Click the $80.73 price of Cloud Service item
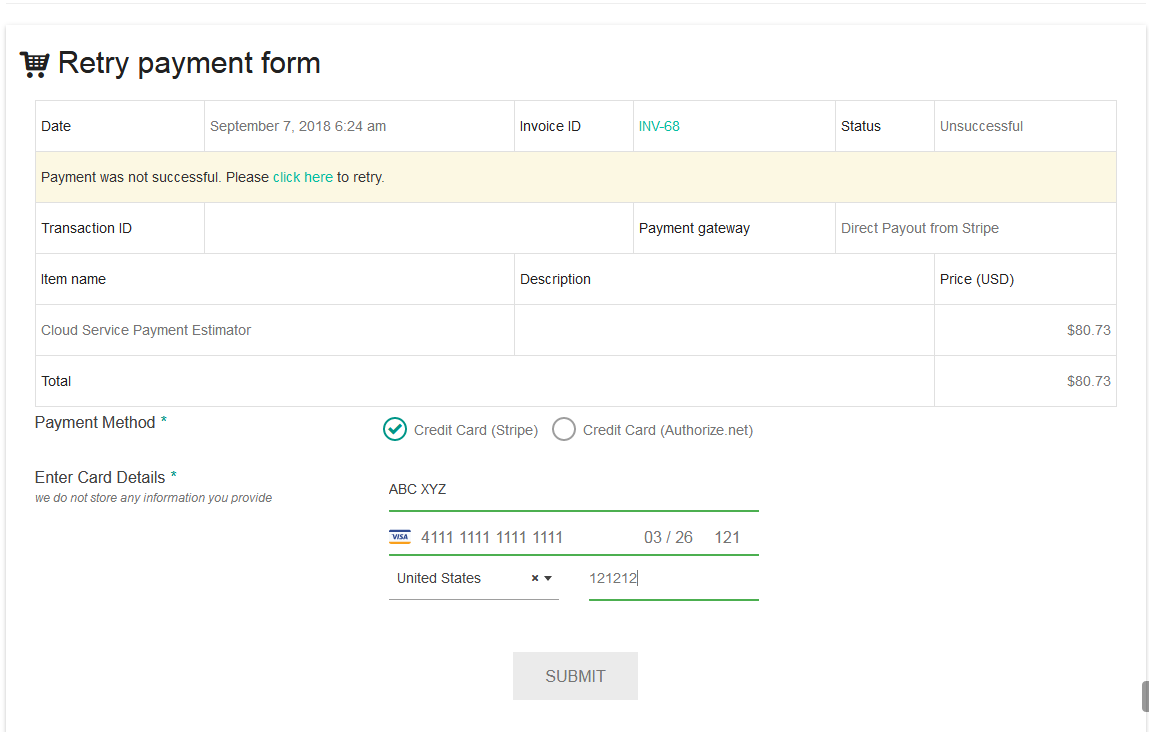The width and height of the screenshot is (1149, 732). (1088, 330)
